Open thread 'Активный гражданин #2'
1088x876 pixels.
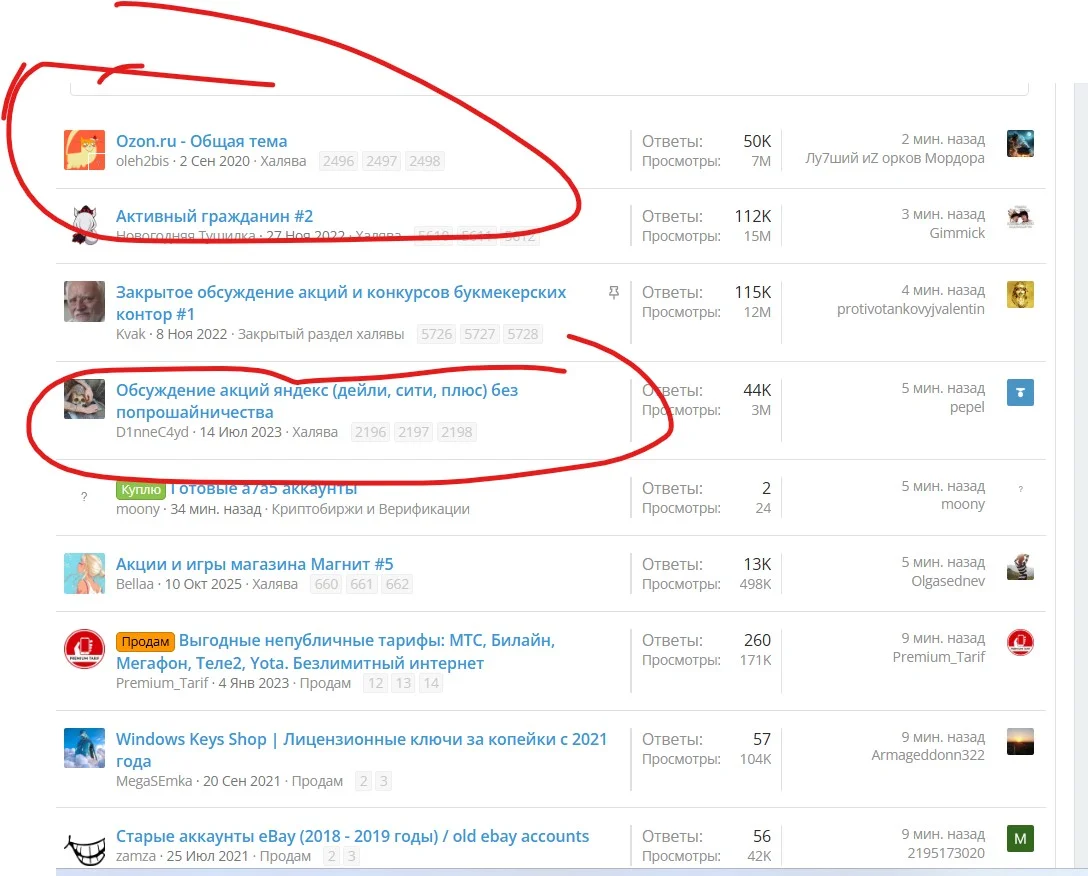214,216
